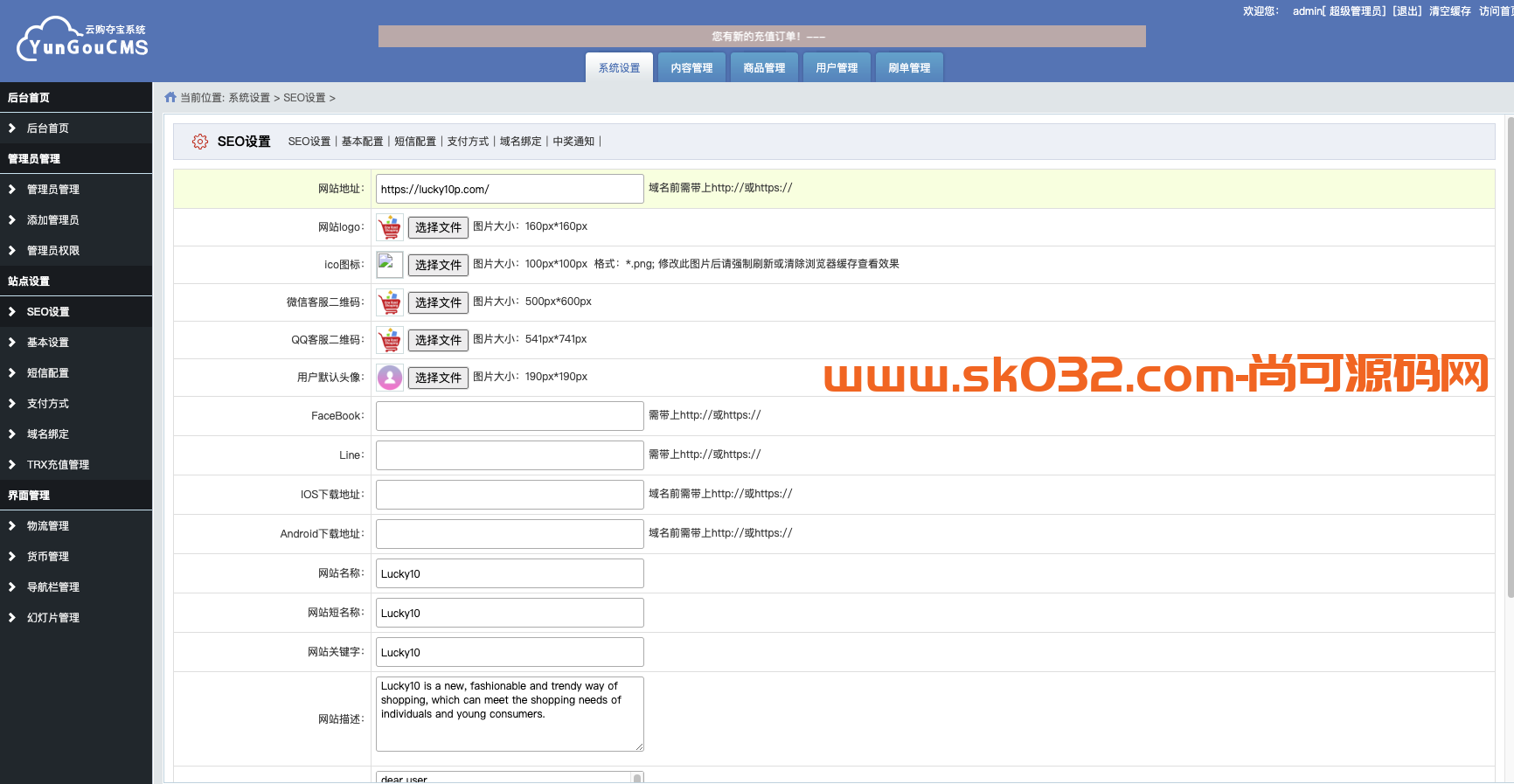1514x784 pixels.
Task: Click 域名绑定 sub-navigation link
Action: pyautogui.click(x=521, y=142)
